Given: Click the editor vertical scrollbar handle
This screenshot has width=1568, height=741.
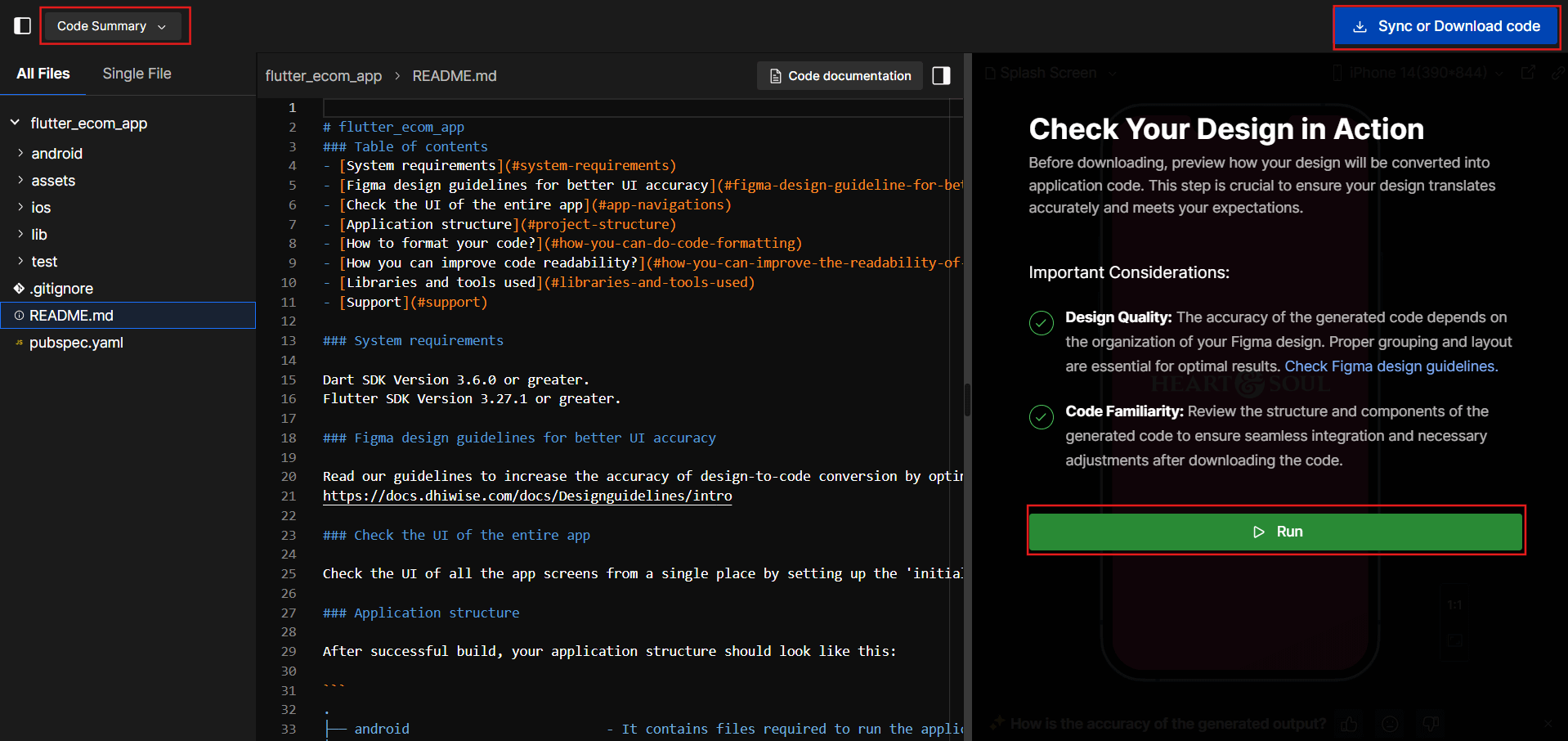Looking at the screenshot, I should tap(968, 400).
